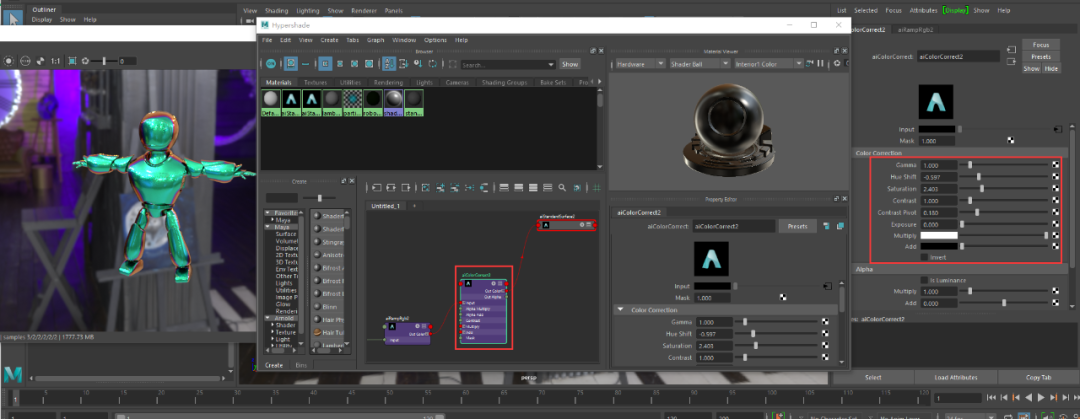Click the Show button next to Browser search
1080x419 pixels.
[570, 64]
